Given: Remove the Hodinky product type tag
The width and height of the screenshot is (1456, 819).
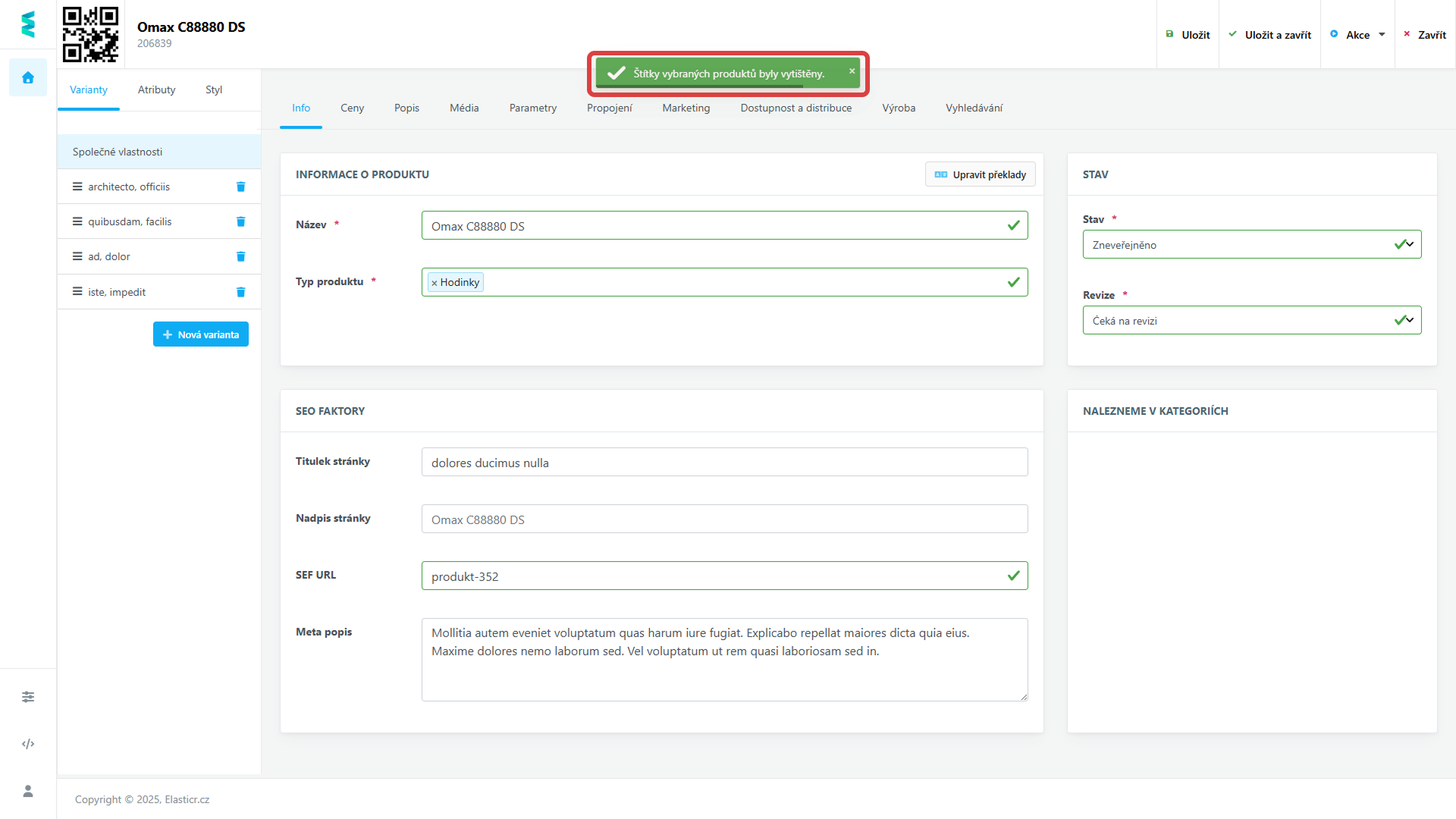Looking at the screenshot, I should 435,283.
